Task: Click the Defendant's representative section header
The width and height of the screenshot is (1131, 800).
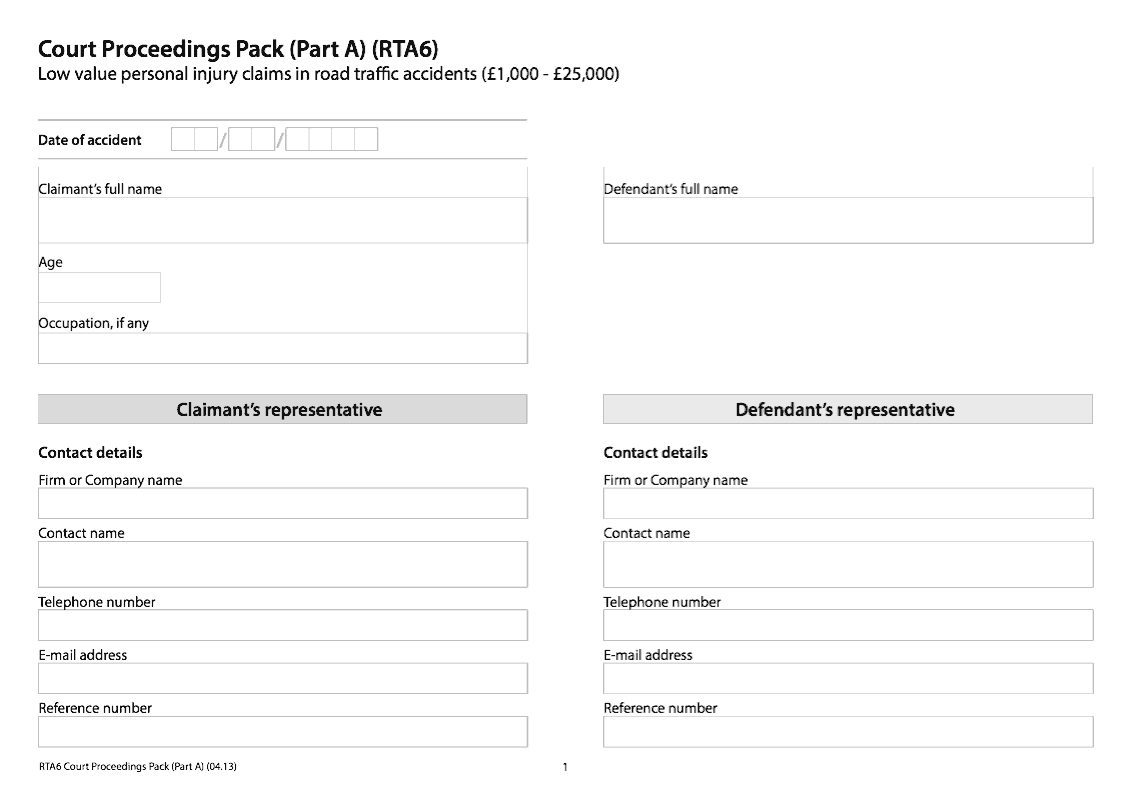Action: [x=847, y=410]
